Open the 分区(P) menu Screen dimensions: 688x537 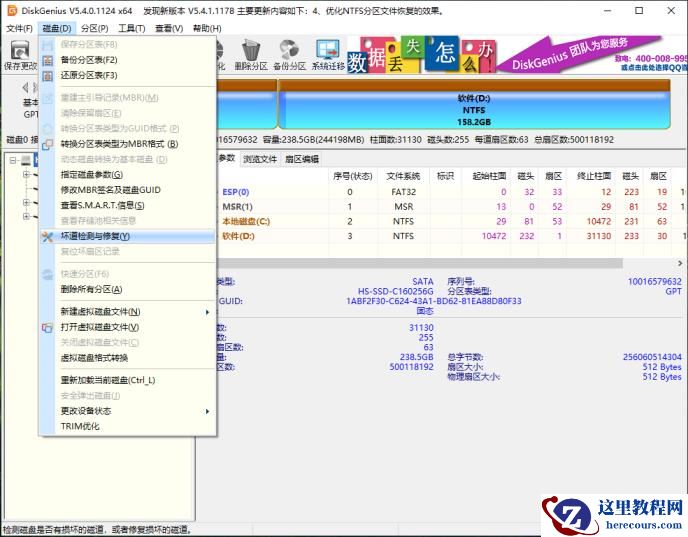click(95, 29)
